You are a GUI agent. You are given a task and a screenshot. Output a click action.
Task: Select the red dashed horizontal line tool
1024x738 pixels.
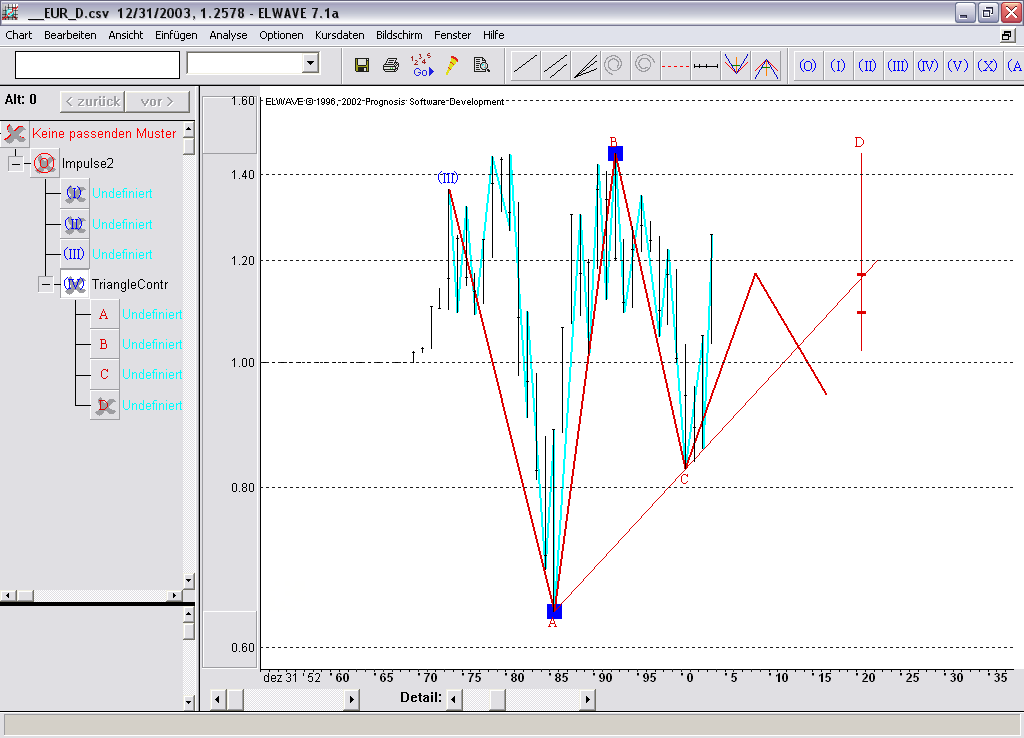tap(676, 66)
